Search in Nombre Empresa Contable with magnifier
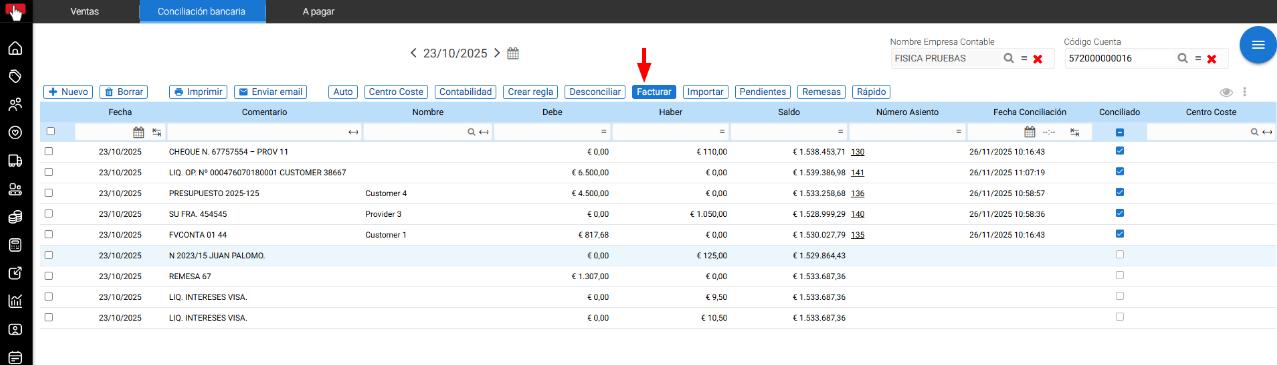This screenshot has width=1277, height=365. click(1009, 59)
